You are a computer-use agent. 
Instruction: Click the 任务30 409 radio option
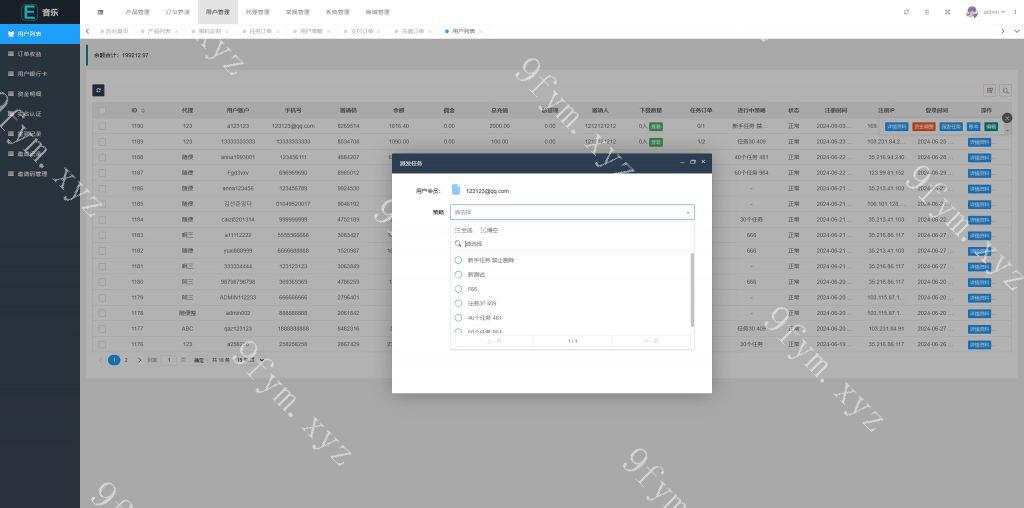pos(458,303)
